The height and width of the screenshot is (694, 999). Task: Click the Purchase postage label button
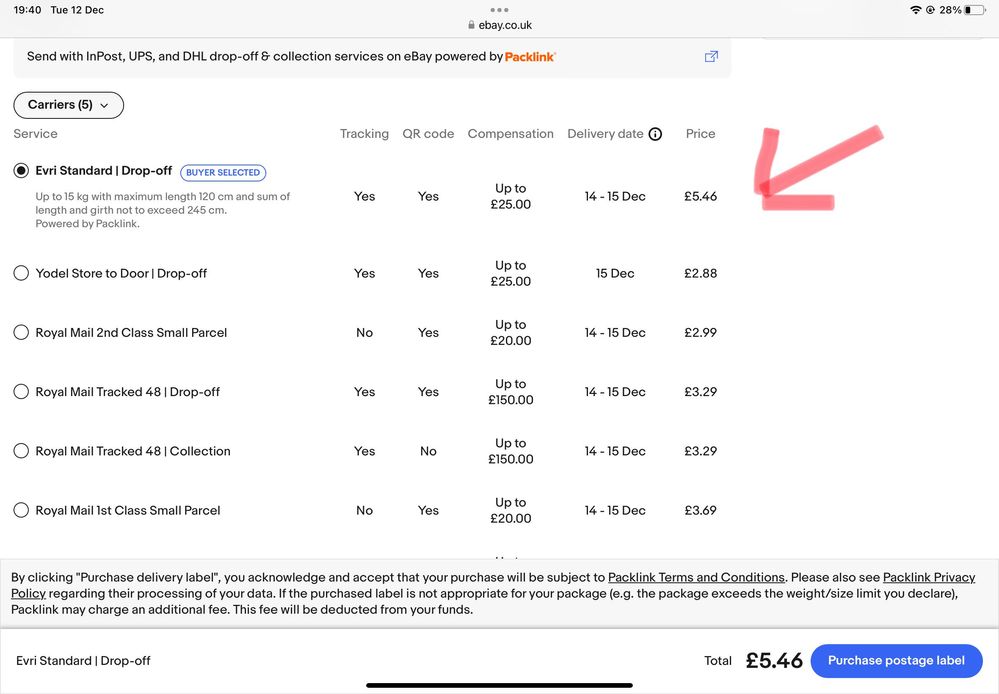tap(896, 660)
